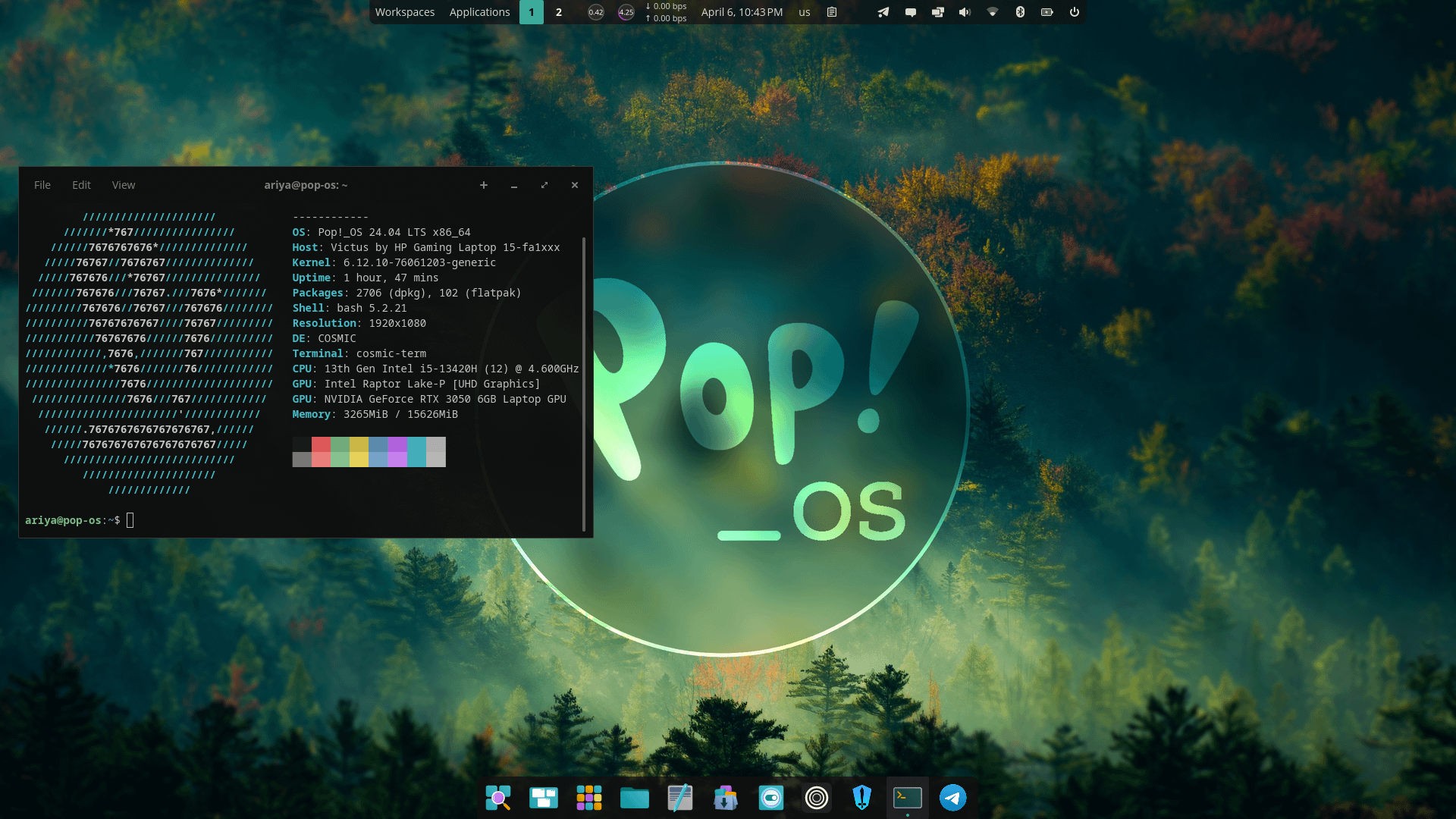Open the text editor dock icon
The width and height of the screenshot is (1456, 819).
coord(679,798)
